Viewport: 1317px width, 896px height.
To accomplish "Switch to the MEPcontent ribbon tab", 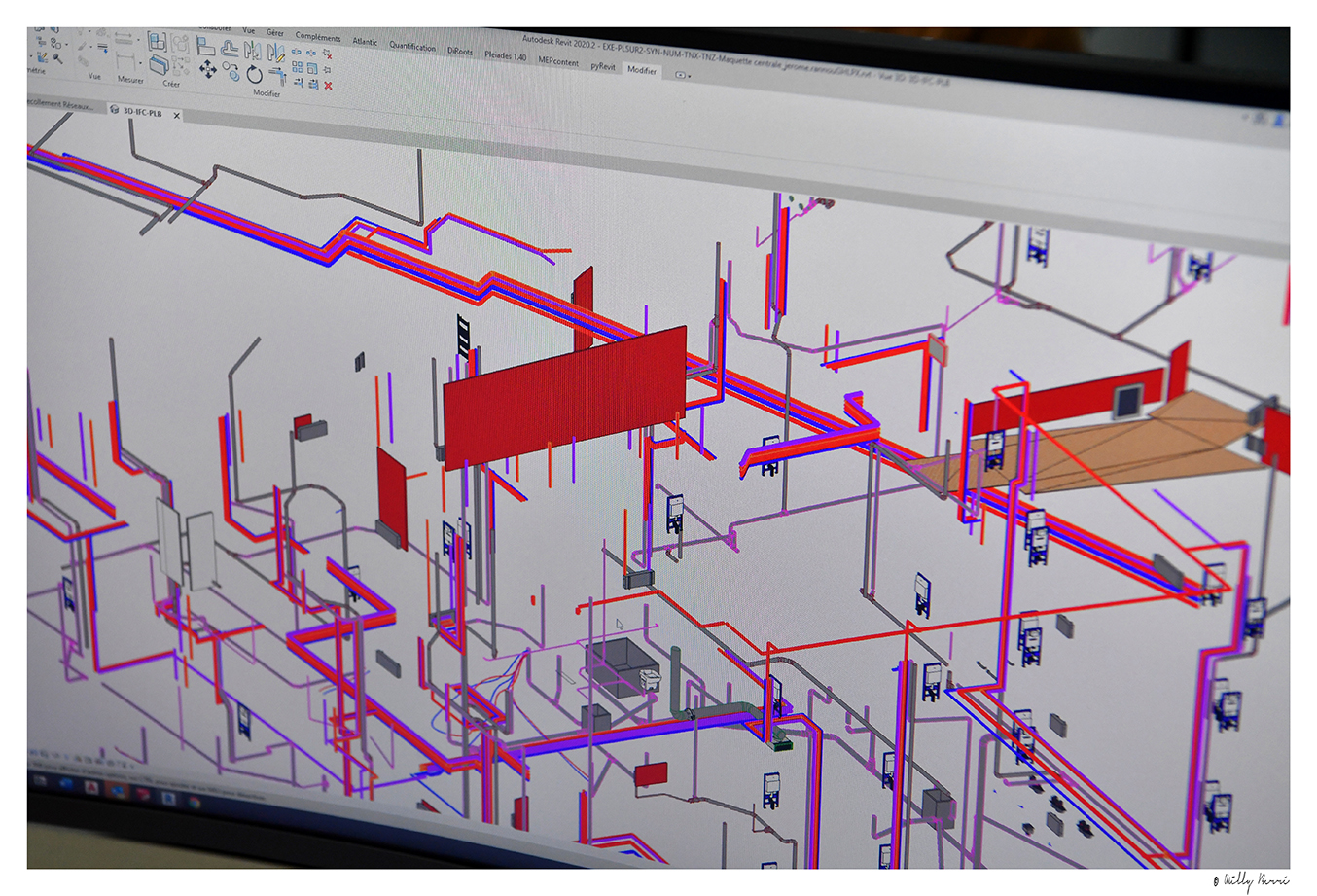I will pos(558,62).
